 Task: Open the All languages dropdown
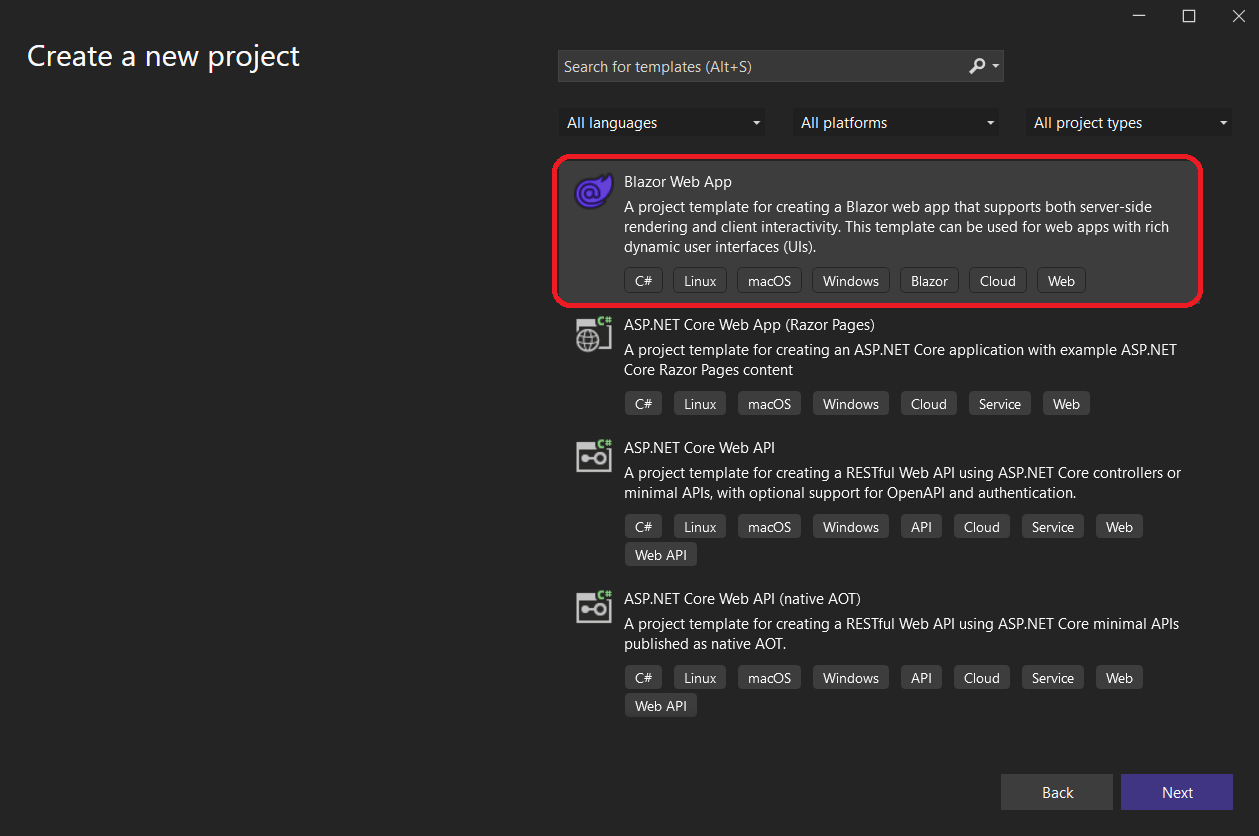662,122
